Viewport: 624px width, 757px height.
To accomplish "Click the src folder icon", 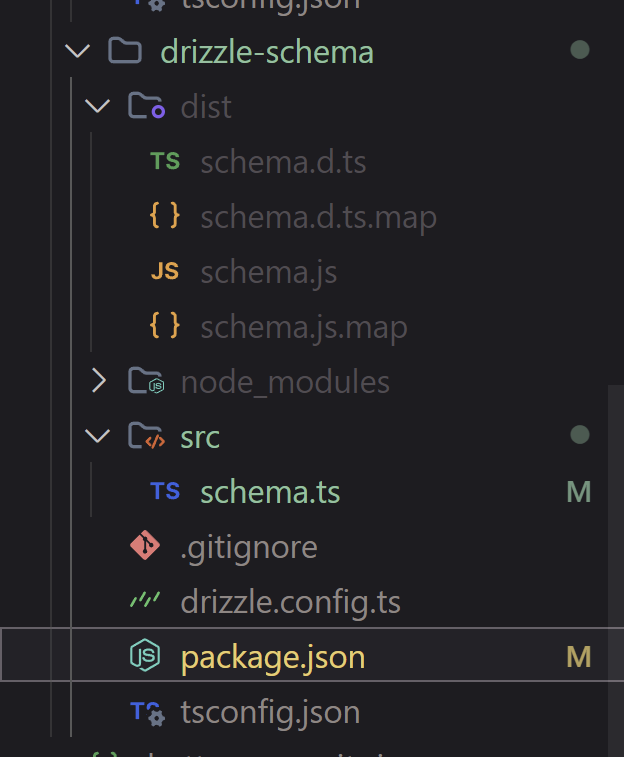I will 146,437.
